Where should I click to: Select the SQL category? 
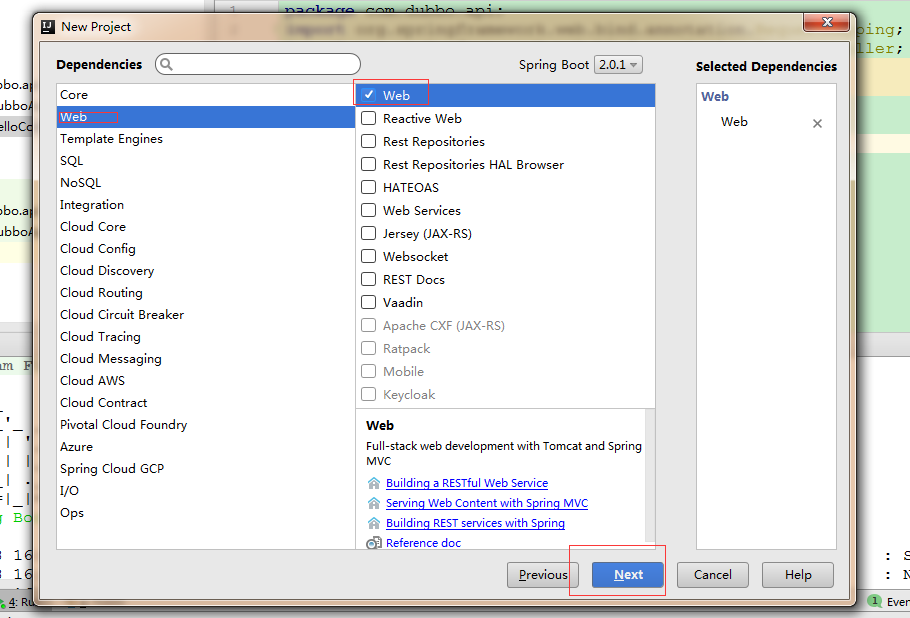click(205, 161)
